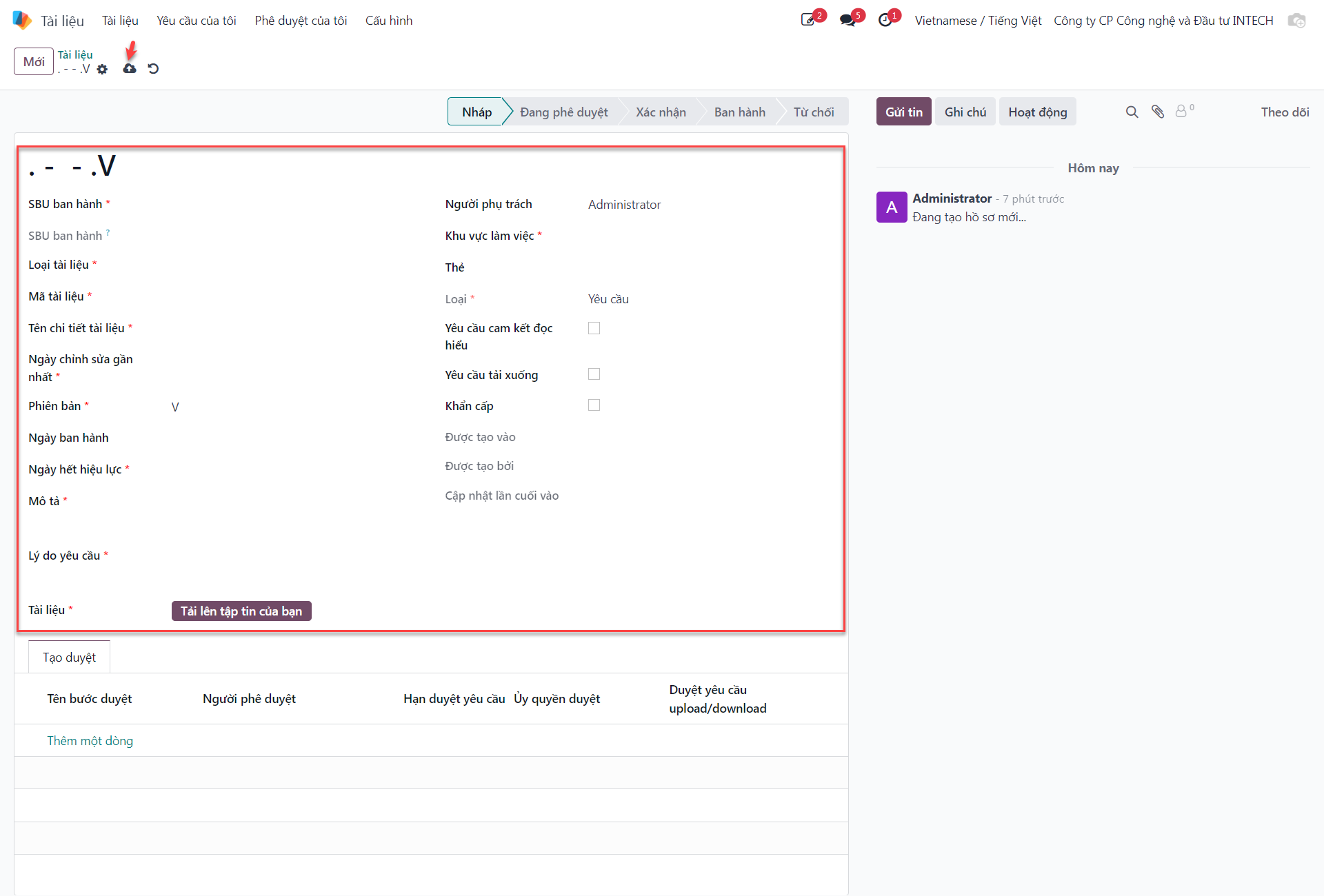Open the settings gear action menu
Image resolution: width=1324 pixels, height=896 pixels.
[102, 70]
